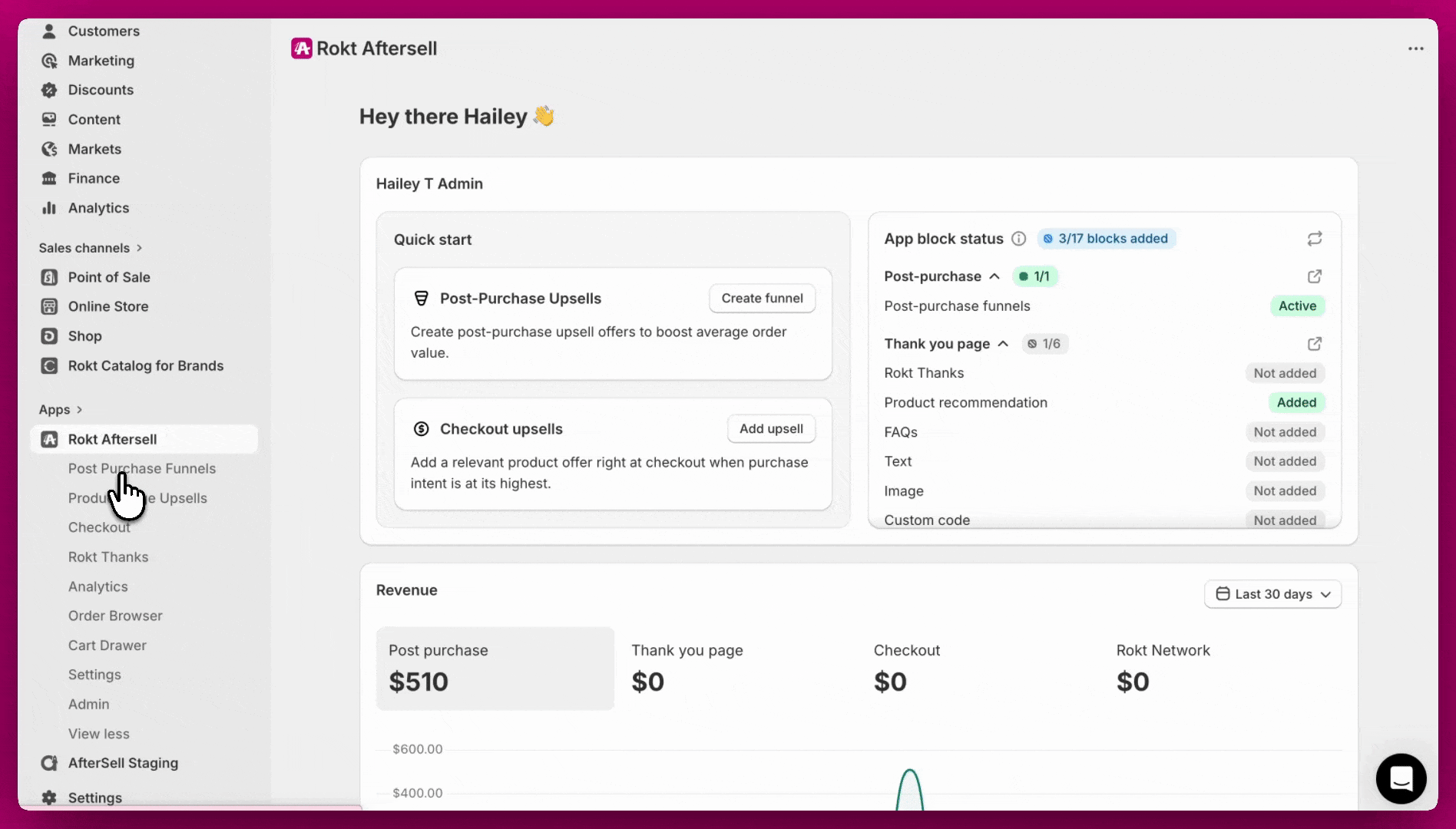This screenshot has width=1456, height=829.
Task: Expand the Apps section in sidebar
Action: coord(61,409)
